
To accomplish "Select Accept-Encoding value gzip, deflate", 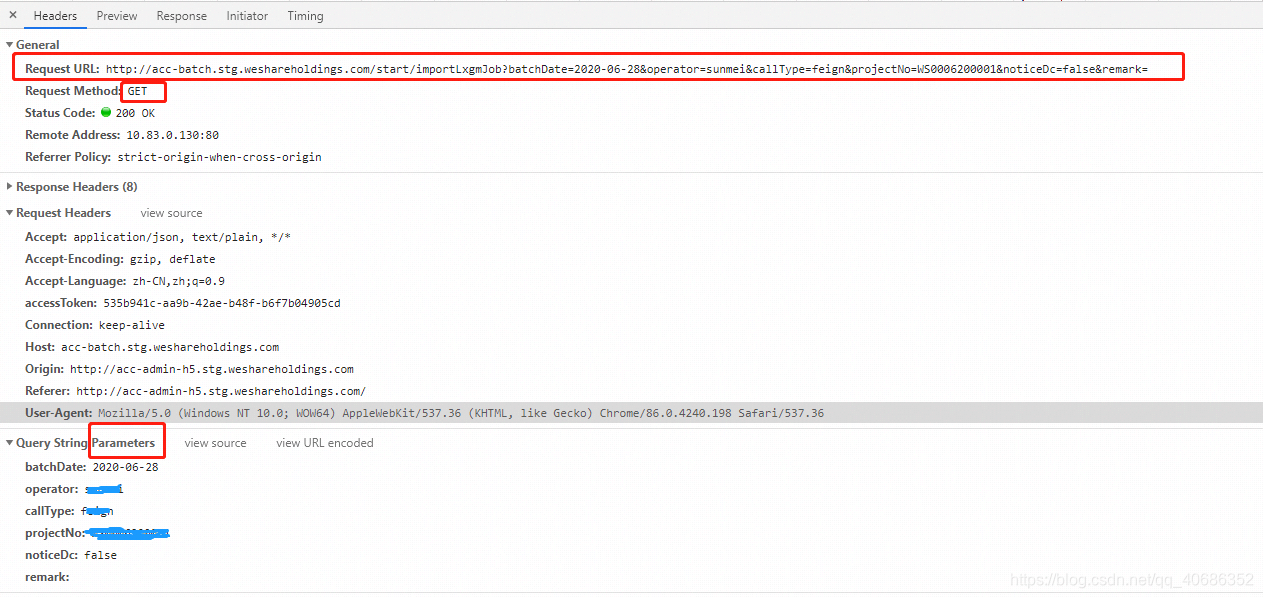I will tap(172, 259).
